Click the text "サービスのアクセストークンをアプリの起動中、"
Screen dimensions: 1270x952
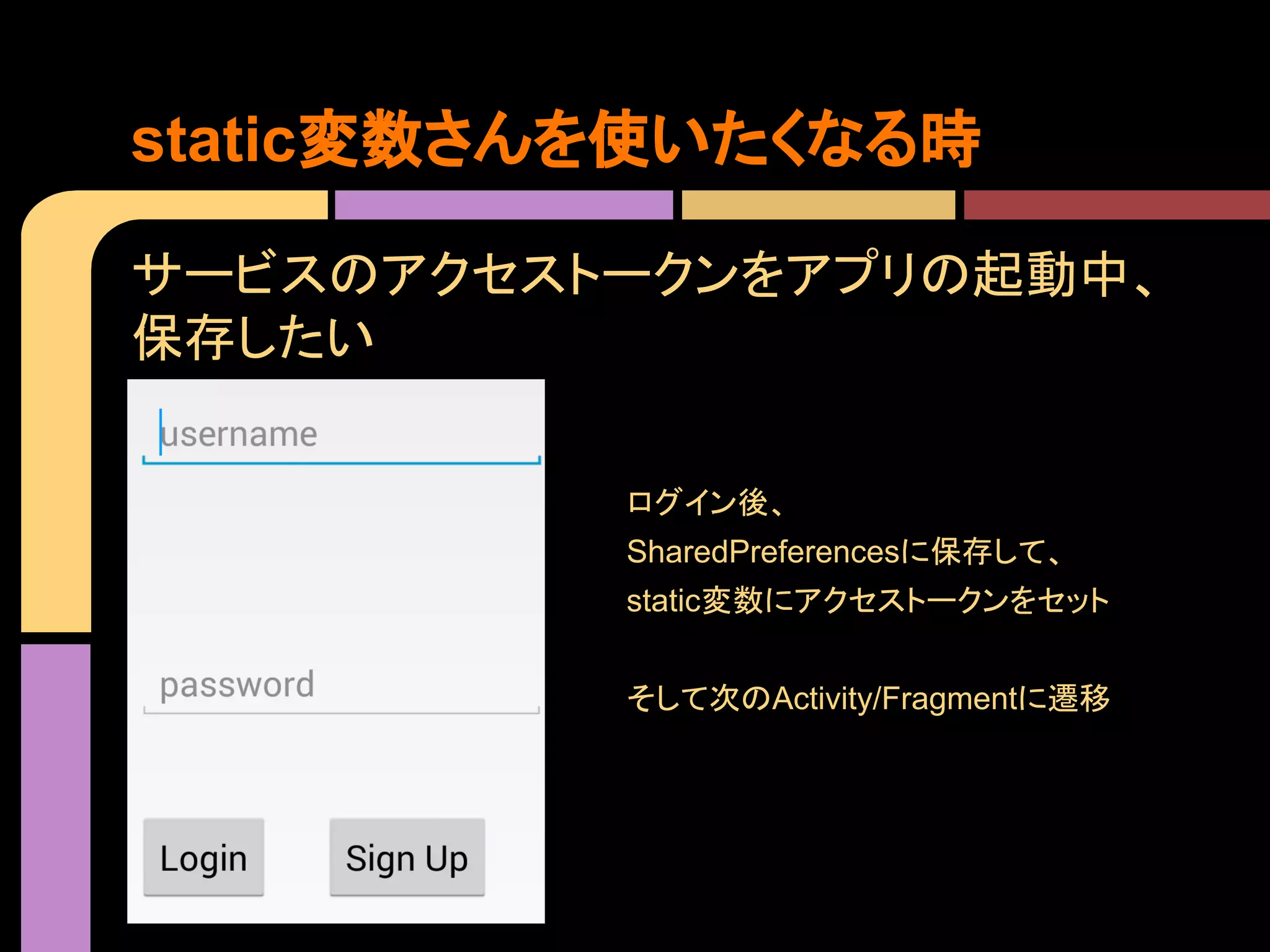tap(643, 275)
